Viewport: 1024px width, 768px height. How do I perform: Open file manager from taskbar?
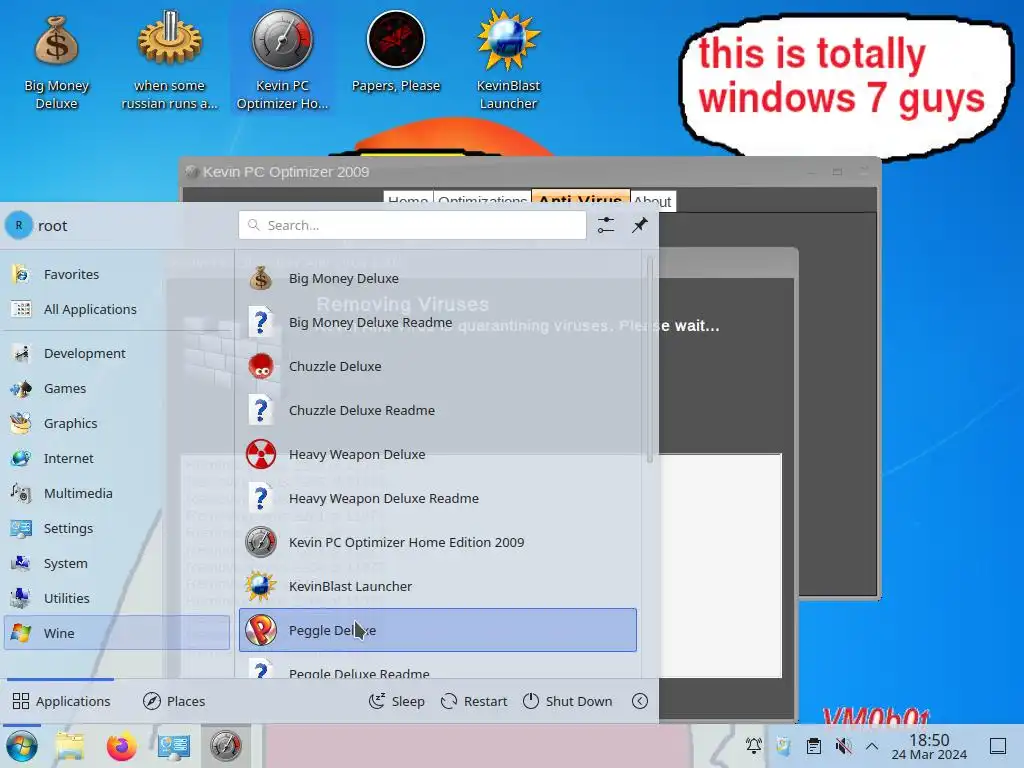(70, 746)
